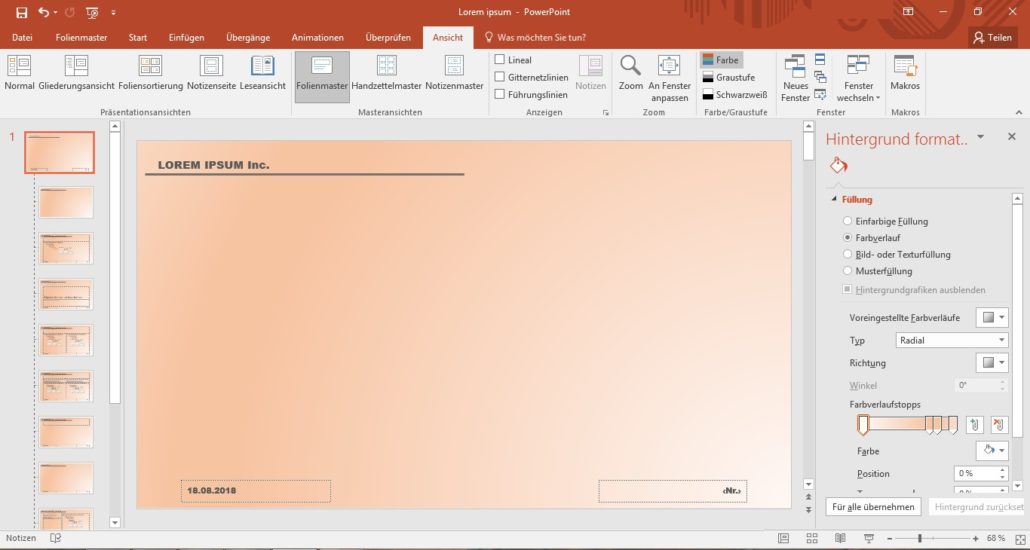Open Notizenmaster view
This screenshot has height=550, width=1030.
pos(455,73)
